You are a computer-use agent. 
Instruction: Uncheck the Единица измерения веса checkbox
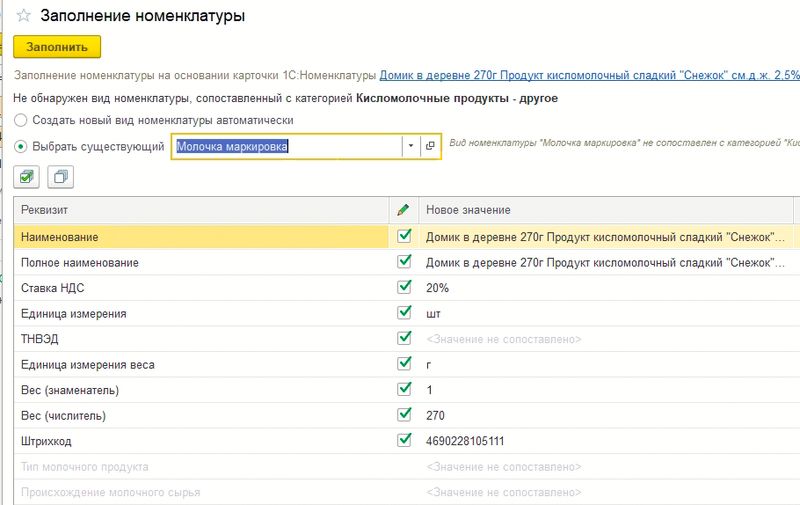[x=404, y=363]
